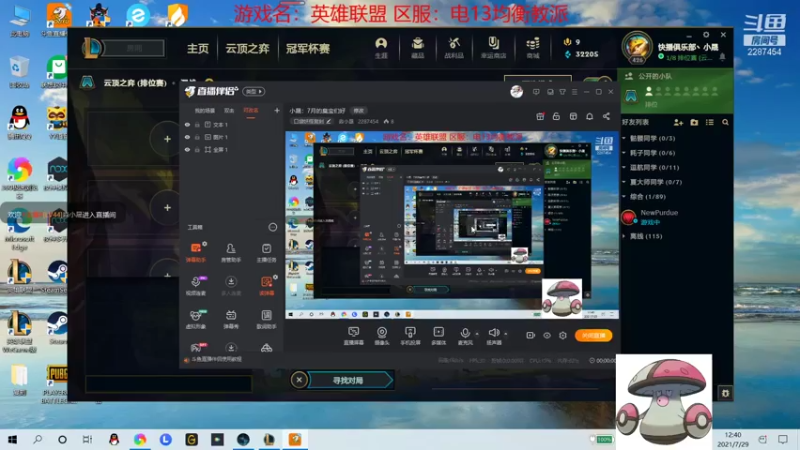
Task: Select friend NewPurdue in friends list
Action: (676, 217)
